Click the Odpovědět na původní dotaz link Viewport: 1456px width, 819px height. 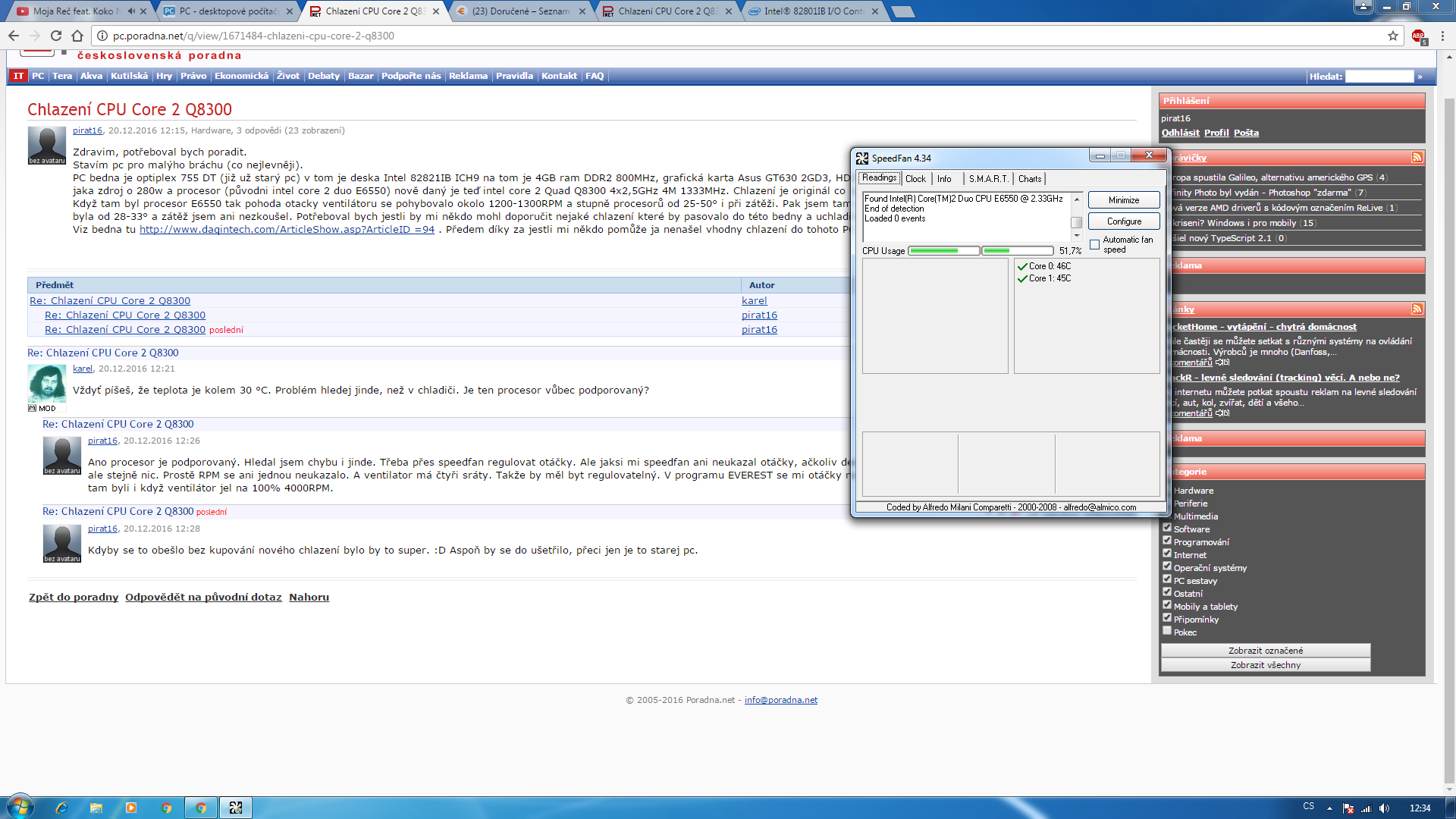pos(203,598)
